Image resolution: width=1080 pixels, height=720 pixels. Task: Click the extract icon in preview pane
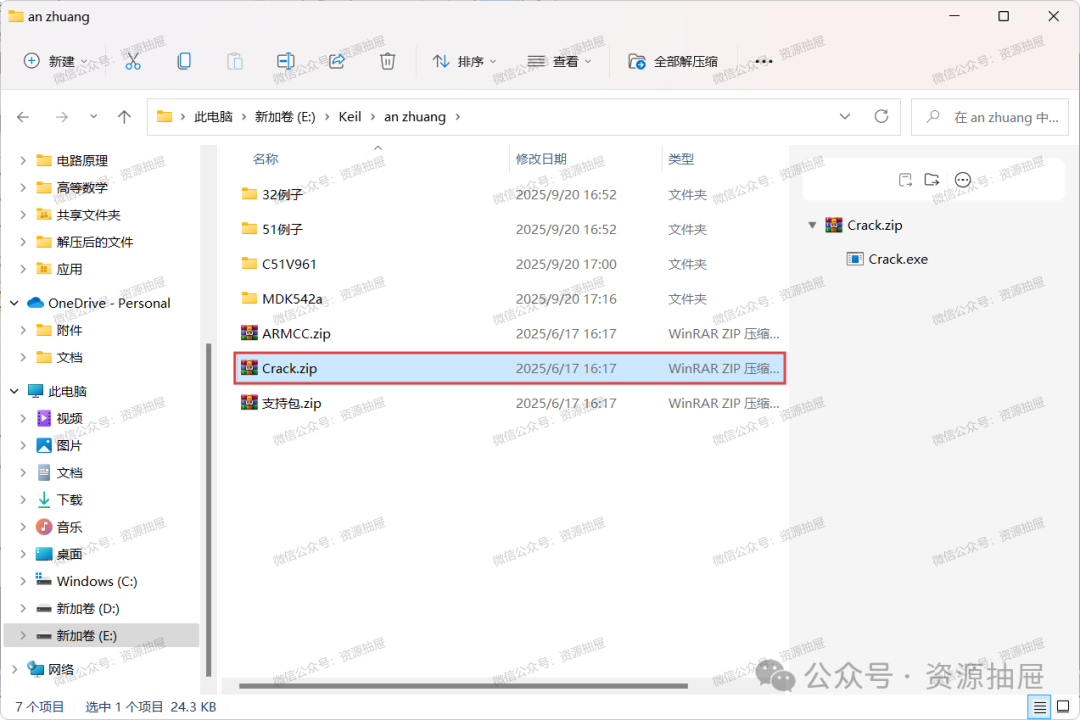click(x=906, y=180)
